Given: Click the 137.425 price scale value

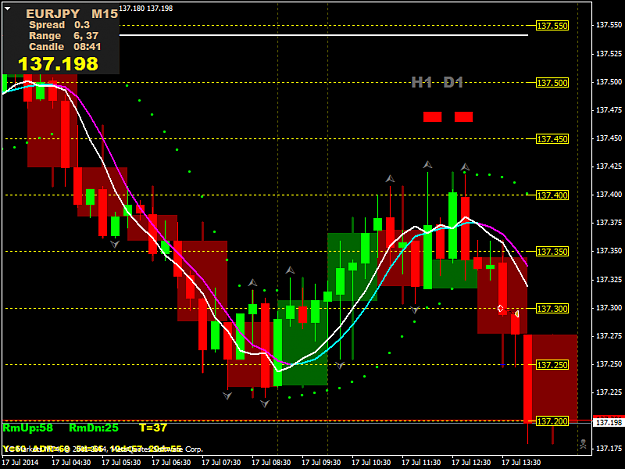Looking at the screenshot, I should (609, 166).
